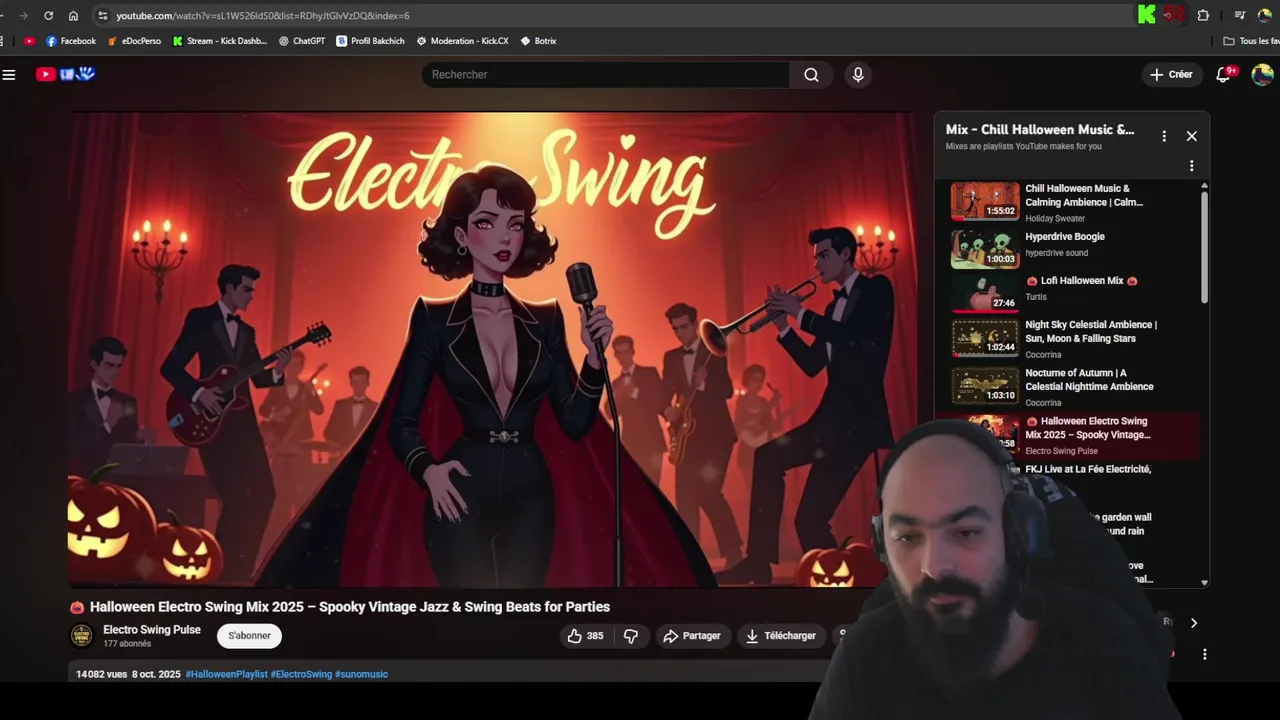
Task: Play Chill Halloween Music thumbnail 1:55:02
Action: (985, 201)
